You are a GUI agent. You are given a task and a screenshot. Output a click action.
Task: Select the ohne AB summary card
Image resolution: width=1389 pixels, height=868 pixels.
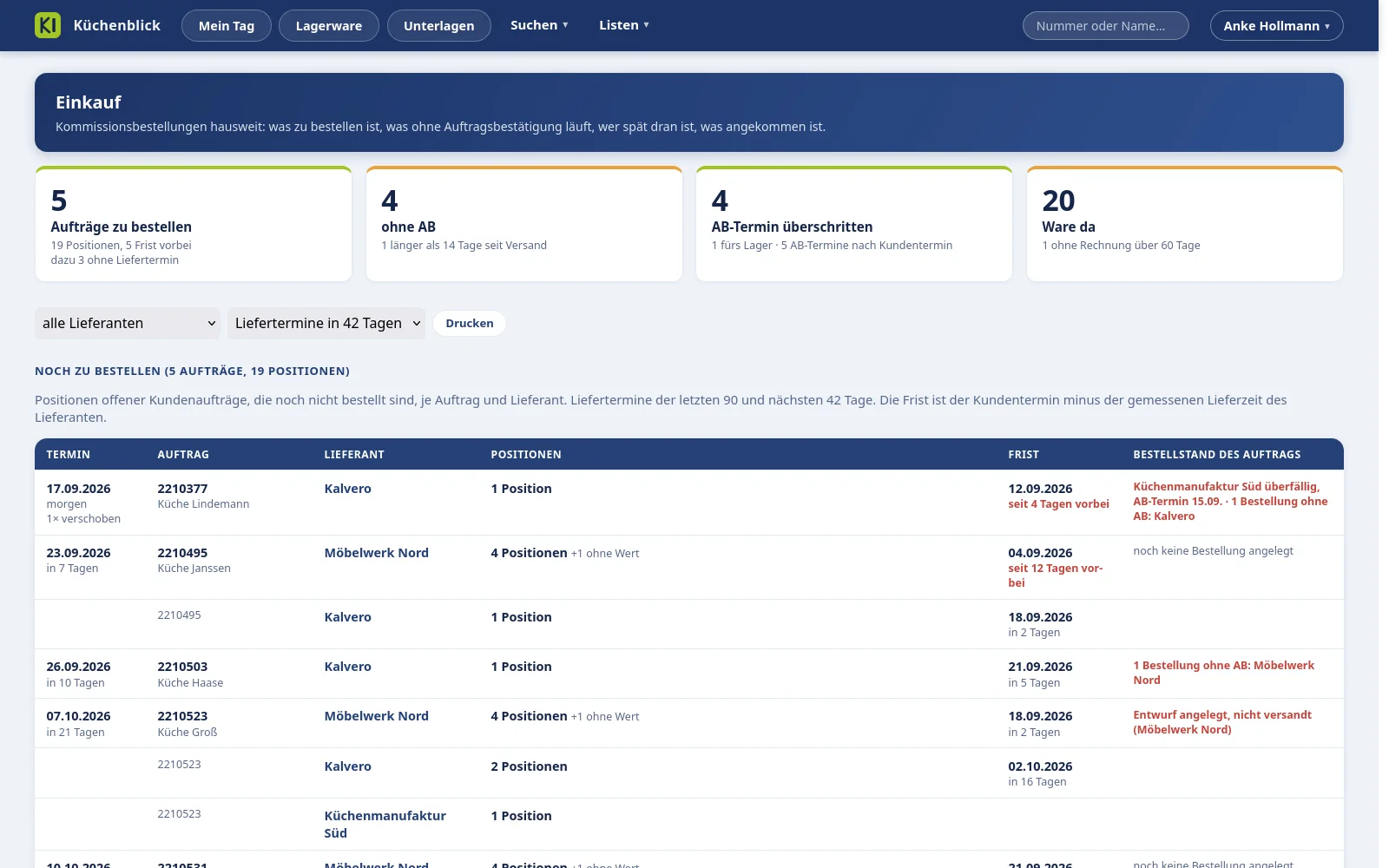524,224
